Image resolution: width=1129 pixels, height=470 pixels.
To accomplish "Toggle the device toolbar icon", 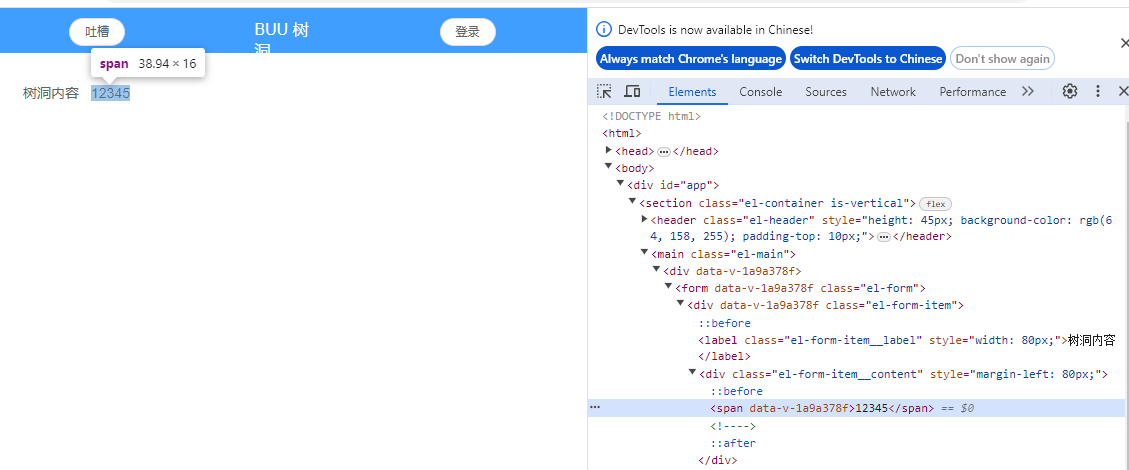I will tap(632, 91).
